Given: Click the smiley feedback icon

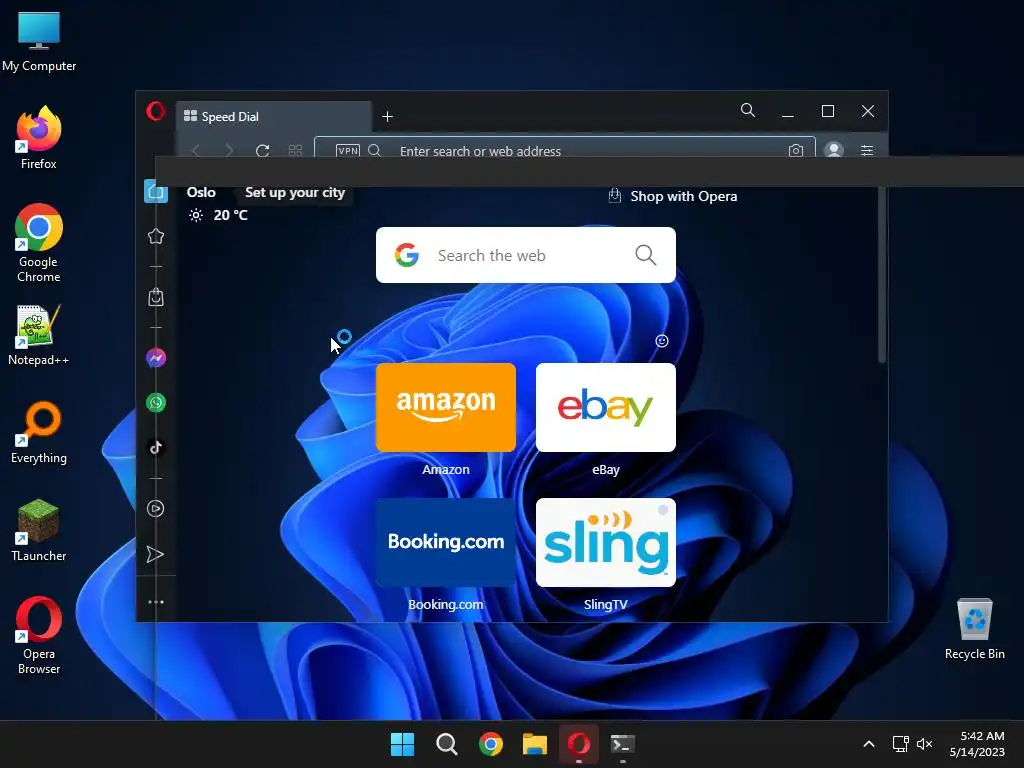Looking at the screenshot, I should tap(662, 341).
